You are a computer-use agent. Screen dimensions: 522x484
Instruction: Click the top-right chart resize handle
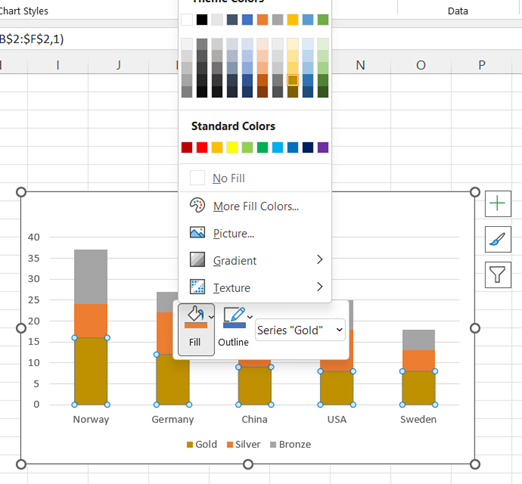(x=475, y=192)
